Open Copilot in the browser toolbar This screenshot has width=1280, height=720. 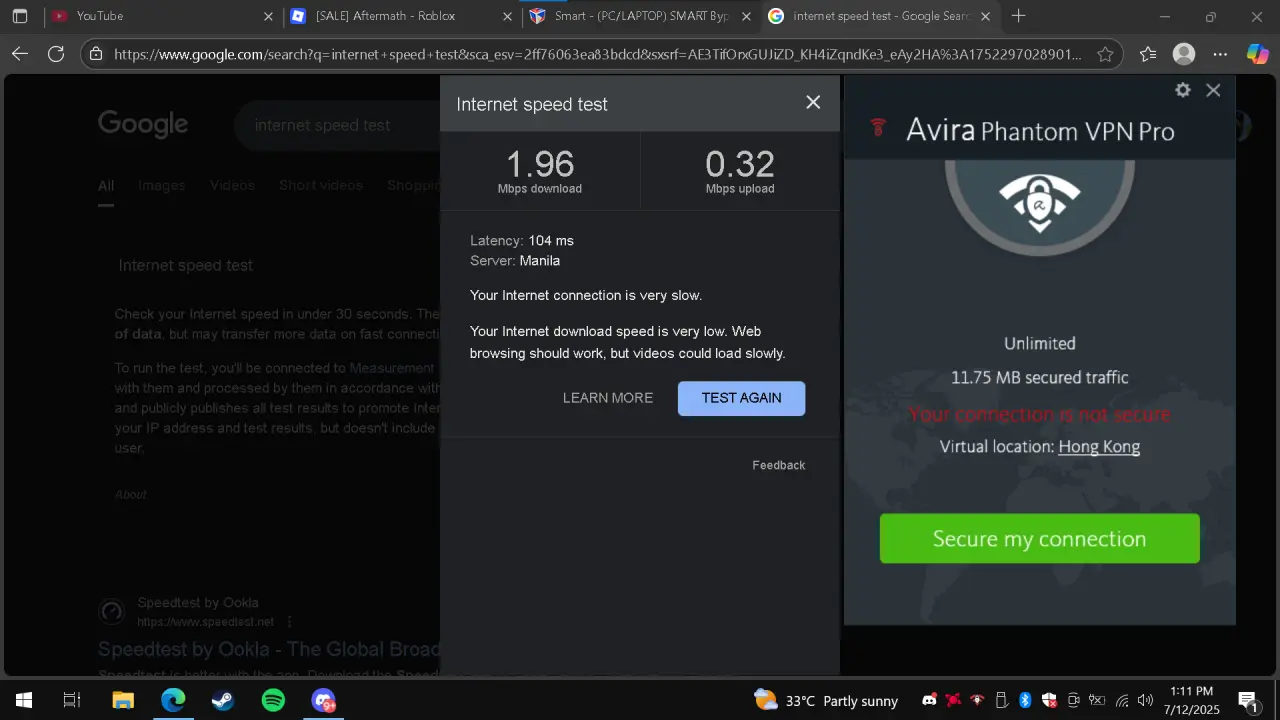click(x=1257, y=54)
